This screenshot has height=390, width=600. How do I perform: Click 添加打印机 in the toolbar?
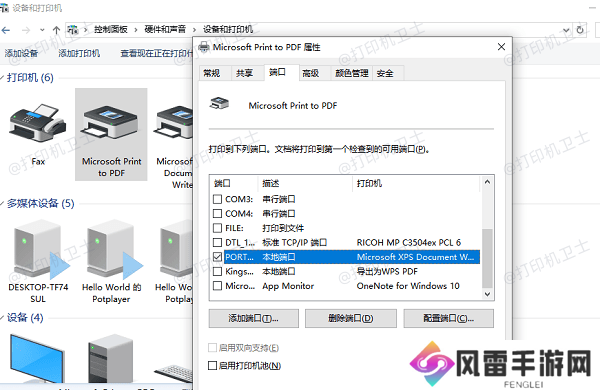79,53
